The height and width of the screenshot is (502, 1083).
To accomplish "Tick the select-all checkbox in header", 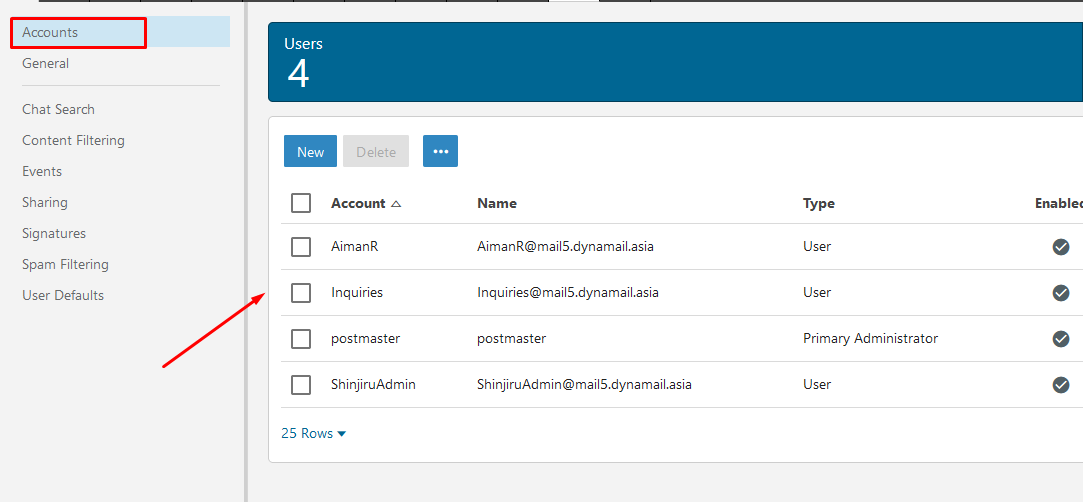I will point(301,203).
